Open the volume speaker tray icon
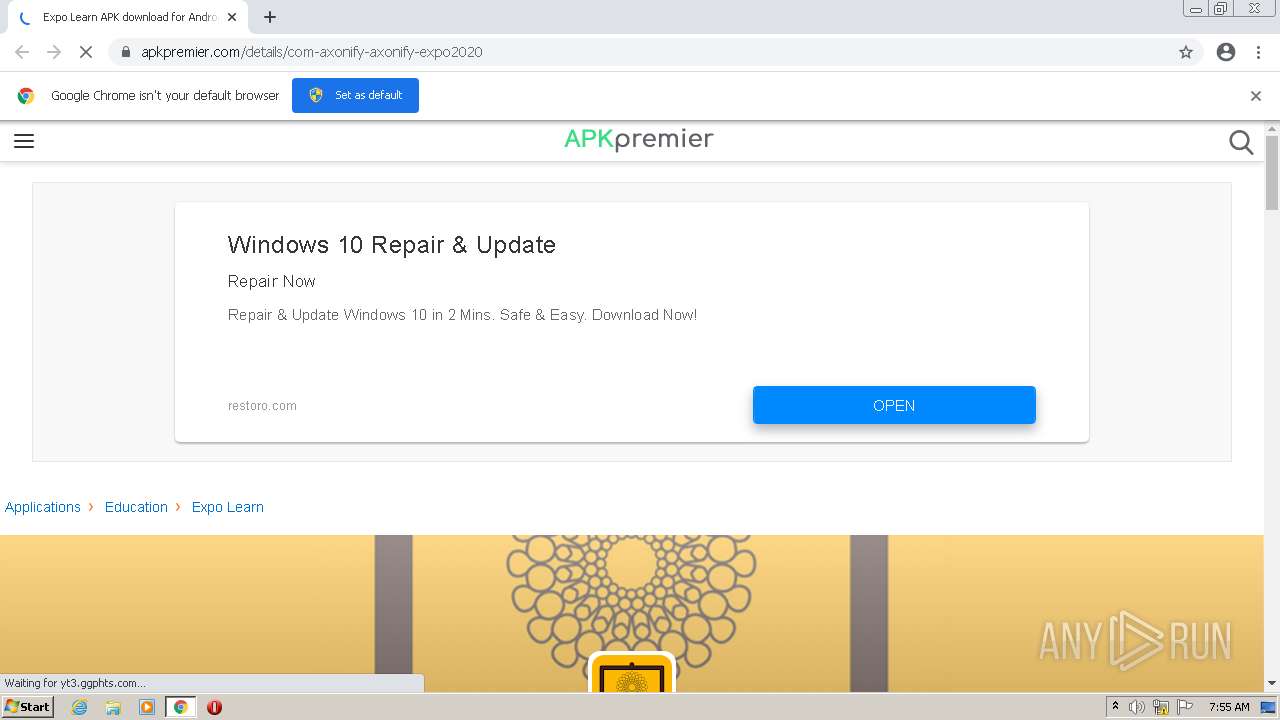1280x720 pixels. point(1137,707)
